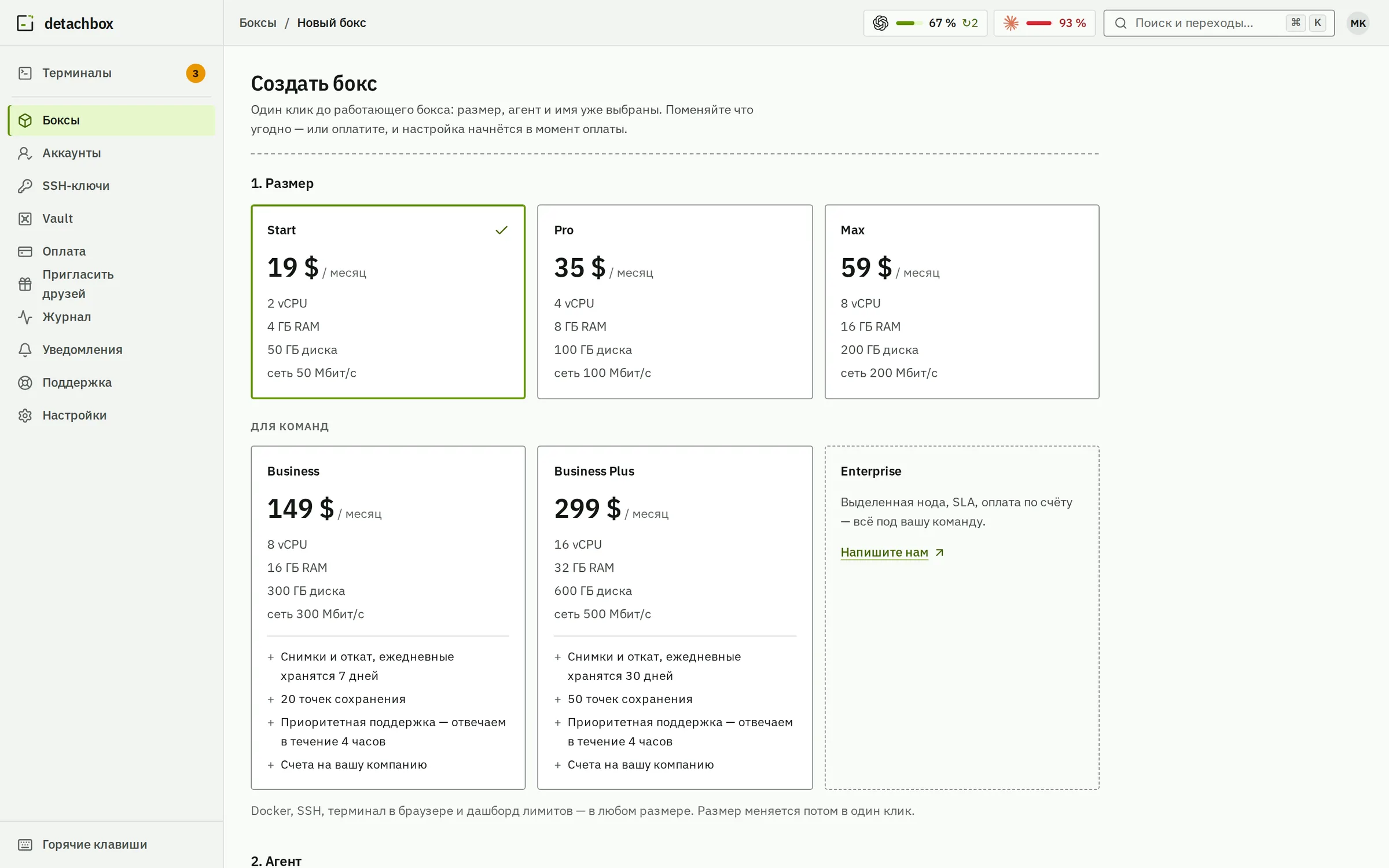Open the Vault icon in the sidebar
The image size is (1389, 868).
(25, 219)
